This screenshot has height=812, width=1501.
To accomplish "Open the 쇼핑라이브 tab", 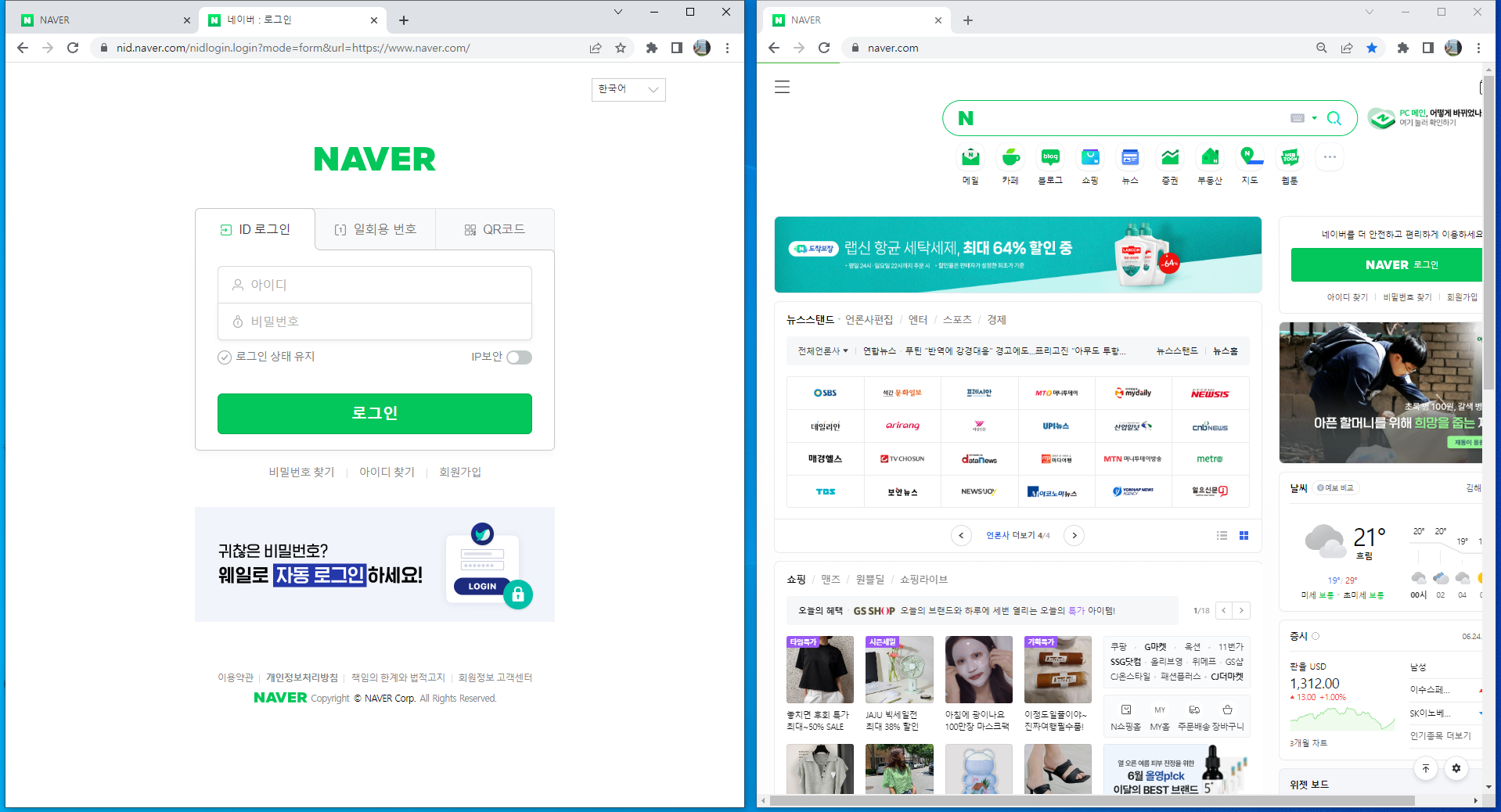I will [x=923, y=580].
